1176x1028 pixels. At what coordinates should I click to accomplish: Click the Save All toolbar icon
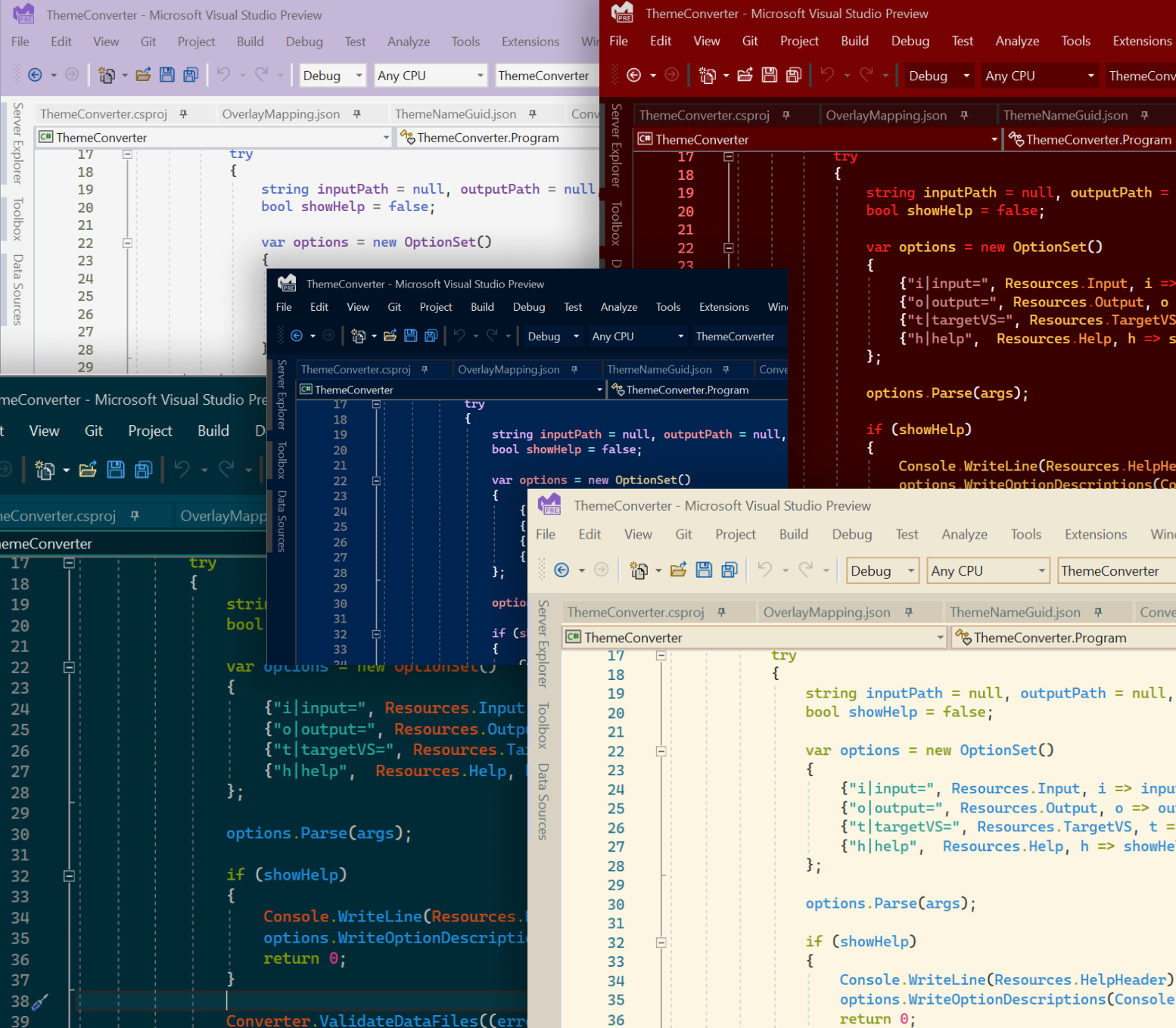(x=729, y=570)
